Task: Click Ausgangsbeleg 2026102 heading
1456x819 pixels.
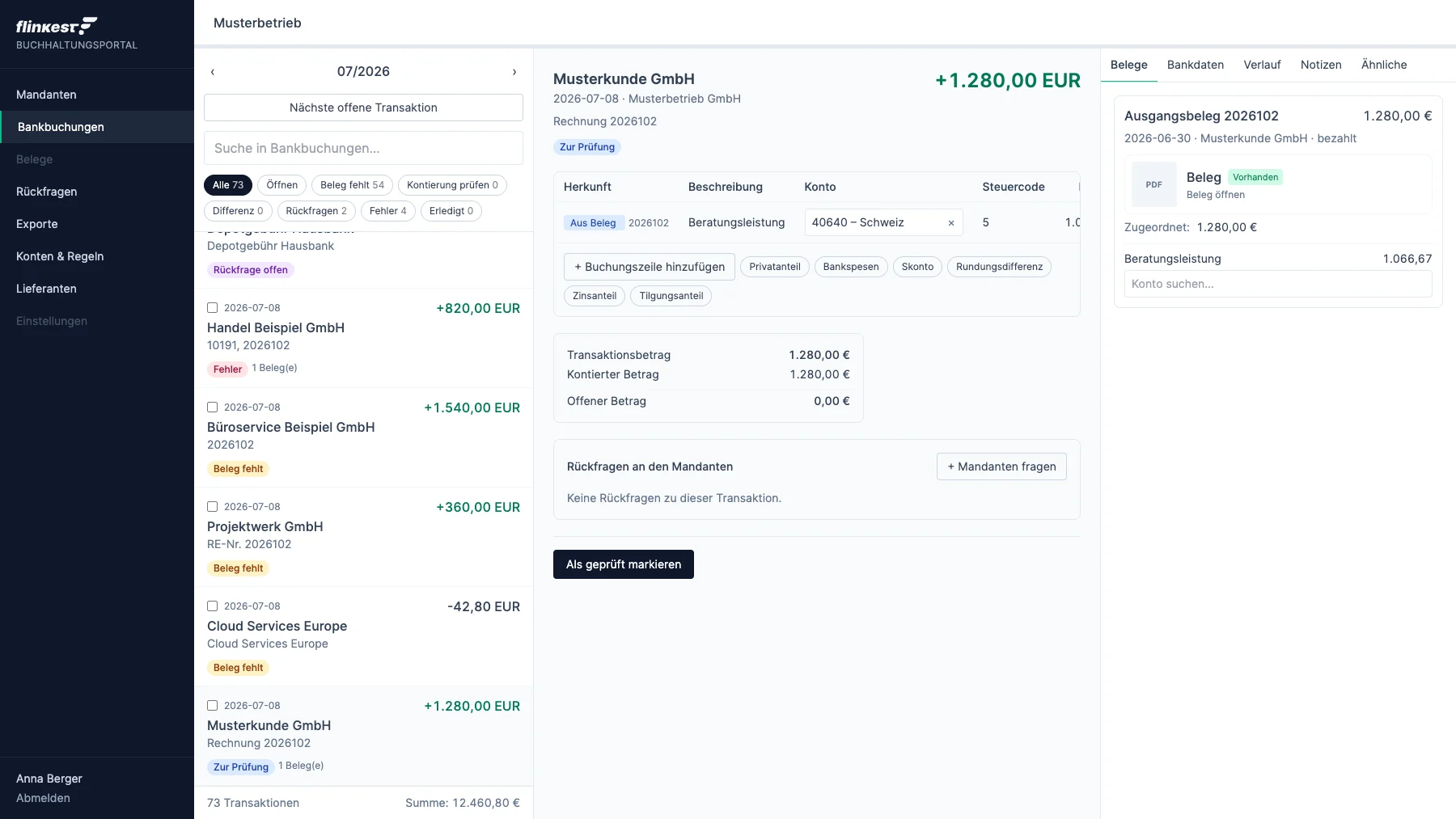Action: pyautogui.click(x=1201, y=116)
